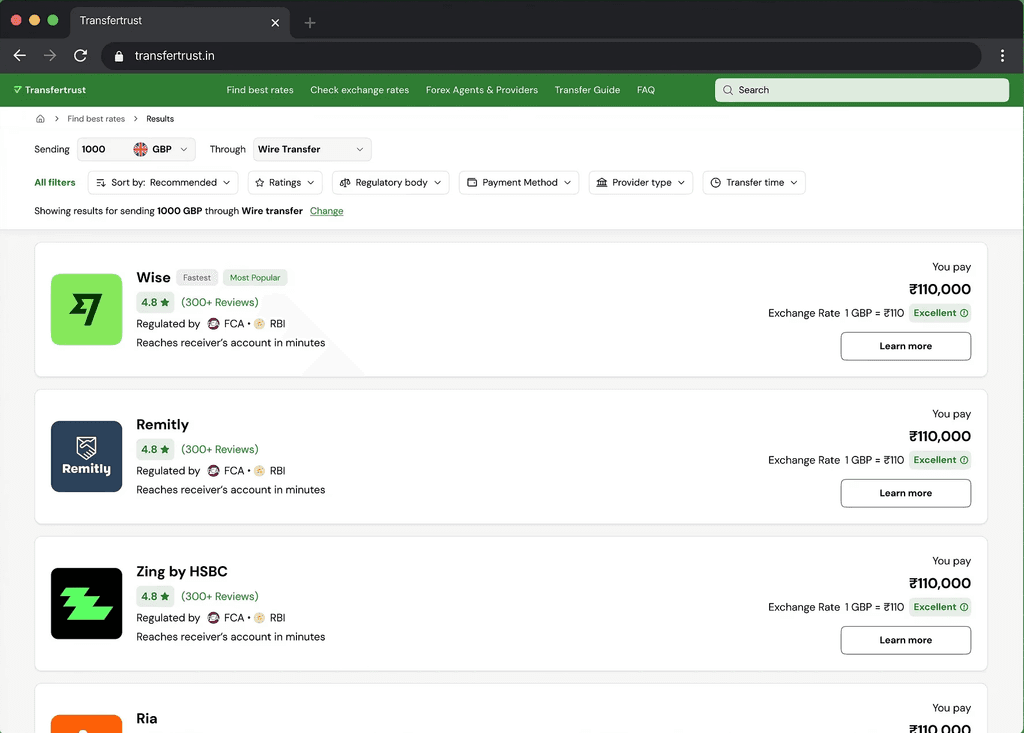Open a new browser tab with plus
This screenshot has height=733, width=1024.
[x=310, y=23]
